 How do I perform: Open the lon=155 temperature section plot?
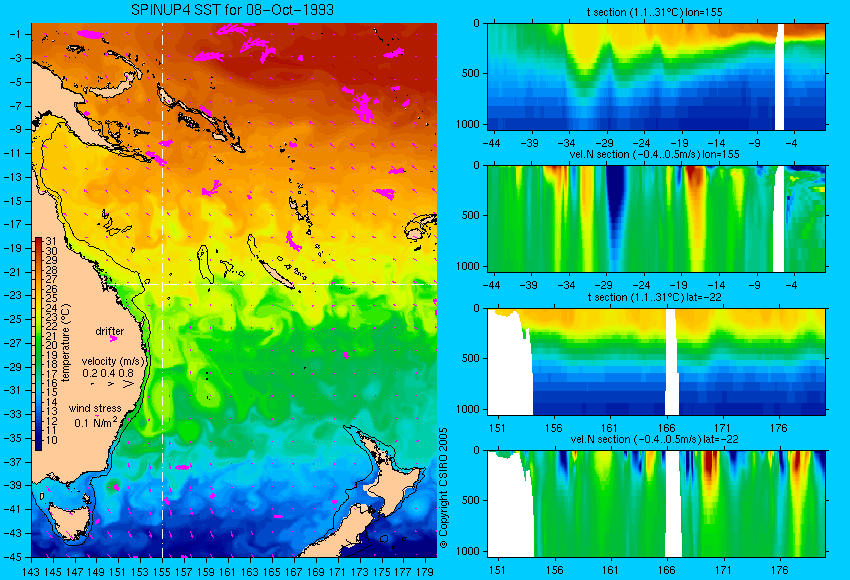(656, 76)
